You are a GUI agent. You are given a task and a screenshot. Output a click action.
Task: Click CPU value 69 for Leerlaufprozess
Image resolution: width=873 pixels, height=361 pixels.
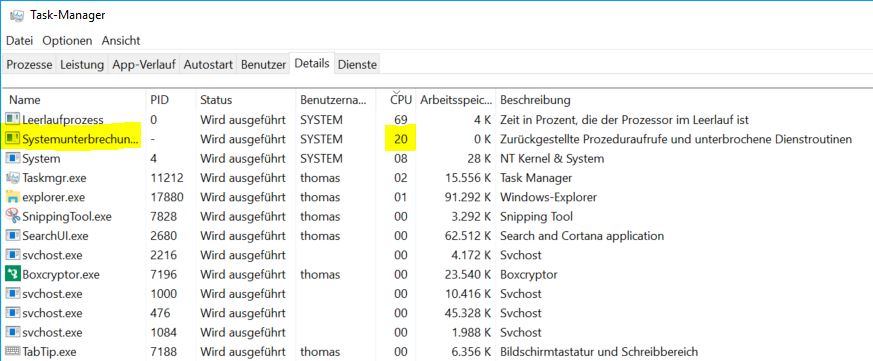tap(401, 119)
